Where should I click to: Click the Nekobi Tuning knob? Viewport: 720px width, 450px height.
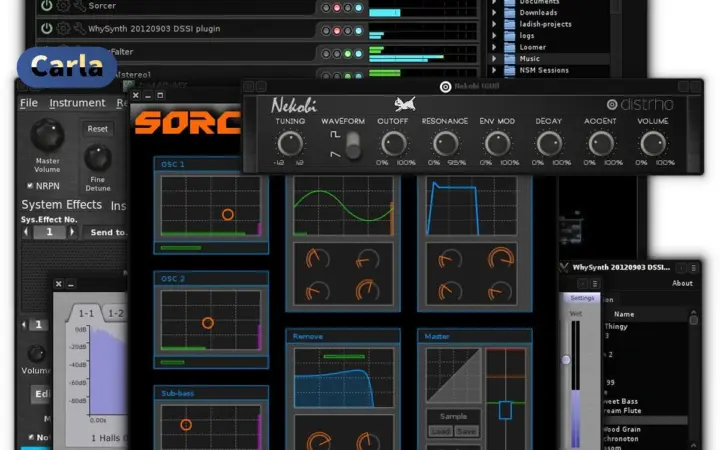290,144
